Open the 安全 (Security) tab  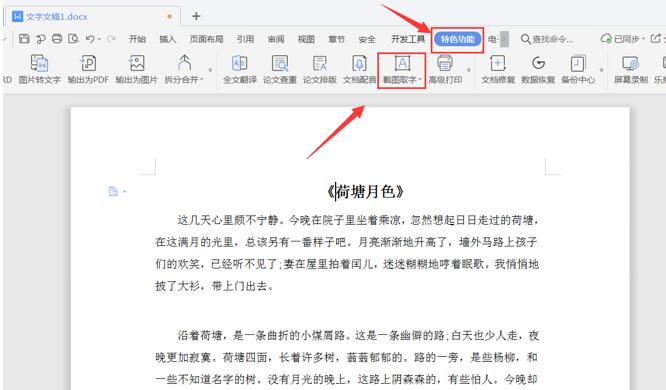(x=367, y=39)
